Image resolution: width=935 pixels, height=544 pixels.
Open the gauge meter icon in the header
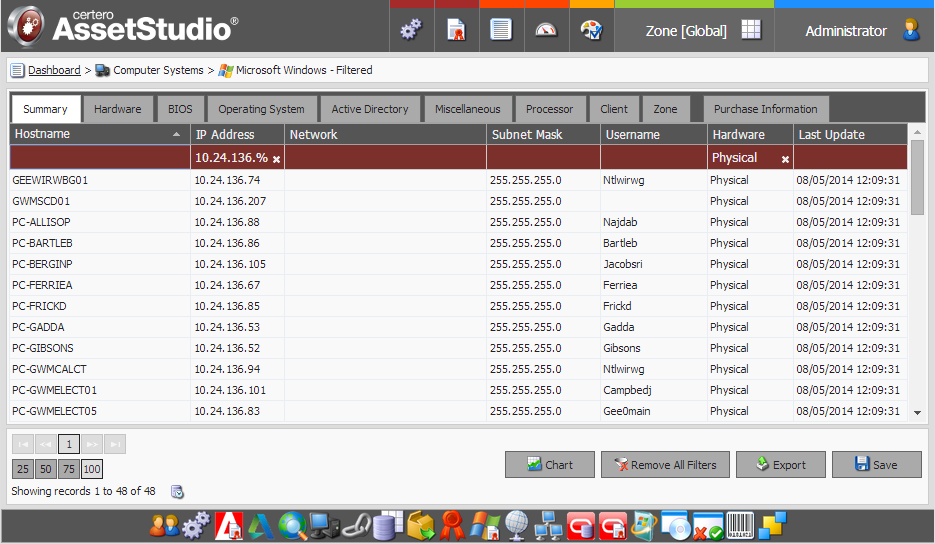(x=546, y=30)
